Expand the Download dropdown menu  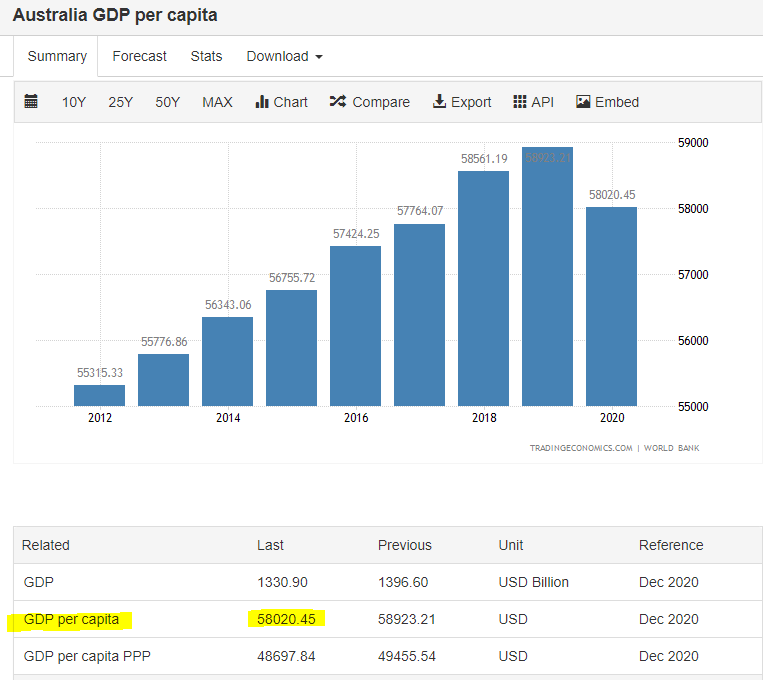point(284,56)
